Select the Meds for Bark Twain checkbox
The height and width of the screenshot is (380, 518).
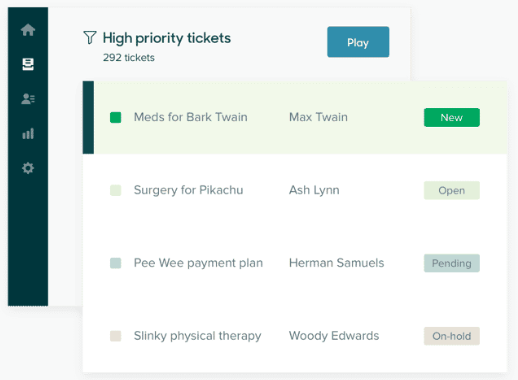point(116,117)
